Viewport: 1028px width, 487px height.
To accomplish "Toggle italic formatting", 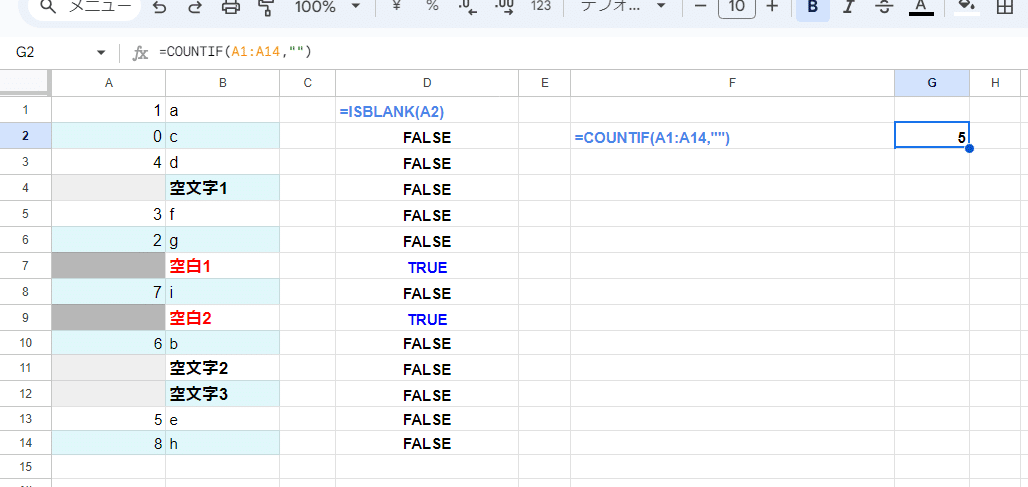I will (849, 7).
